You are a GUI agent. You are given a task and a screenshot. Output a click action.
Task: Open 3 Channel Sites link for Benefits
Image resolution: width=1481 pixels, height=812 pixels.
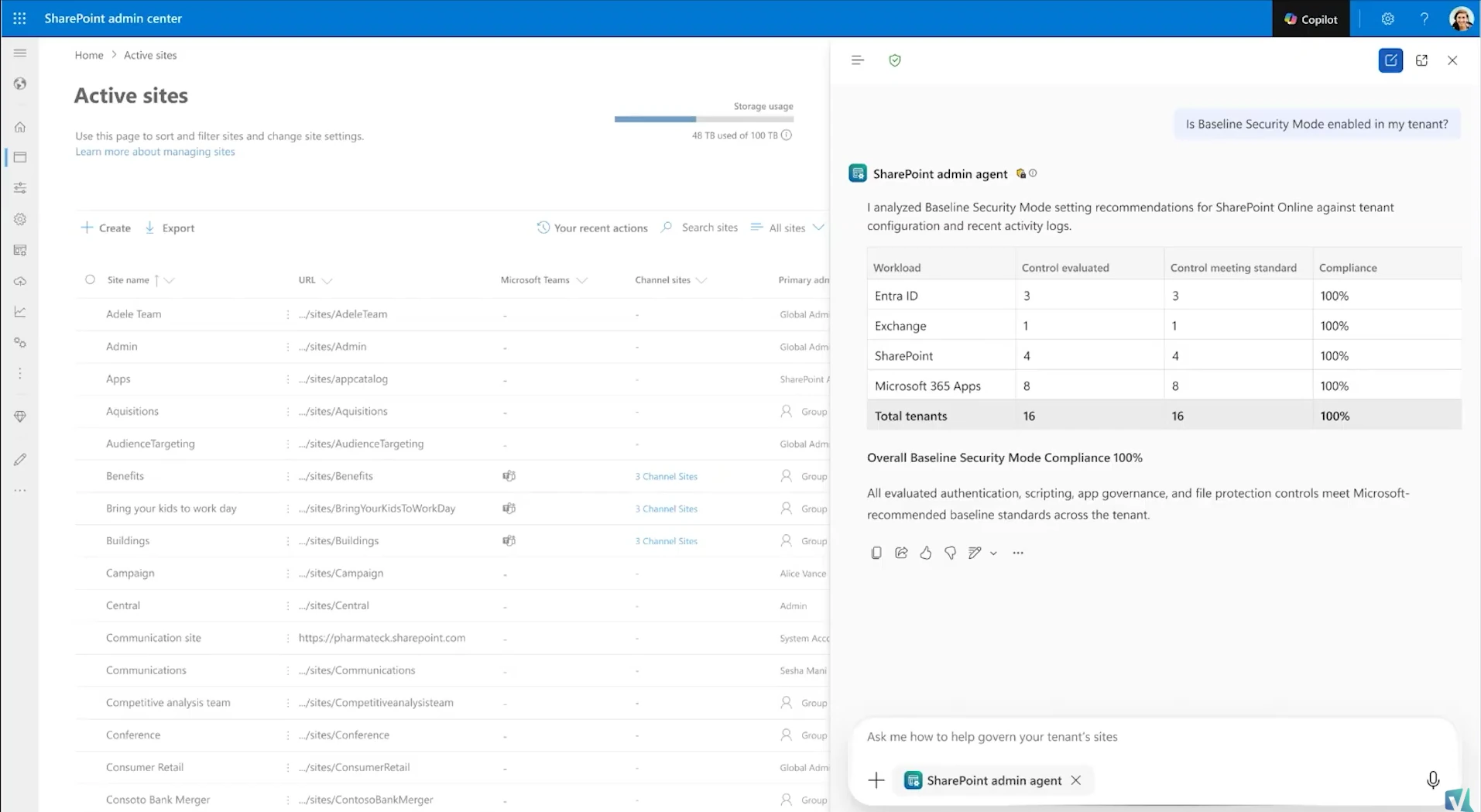click(666, 476)
